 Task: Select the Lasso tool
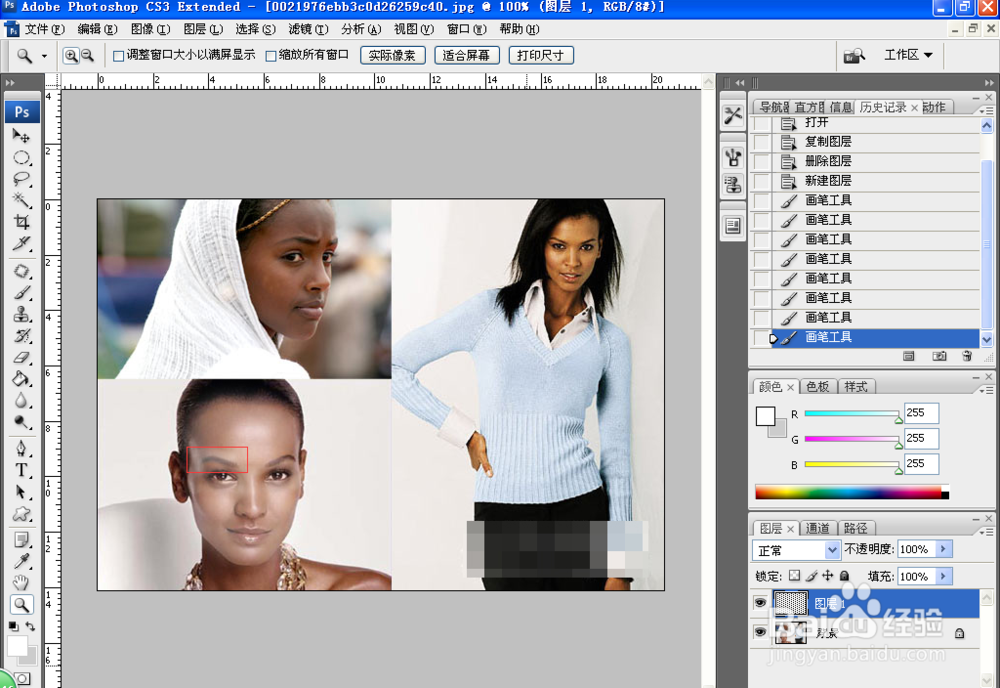pyautogui.click(x=22, y=179)
